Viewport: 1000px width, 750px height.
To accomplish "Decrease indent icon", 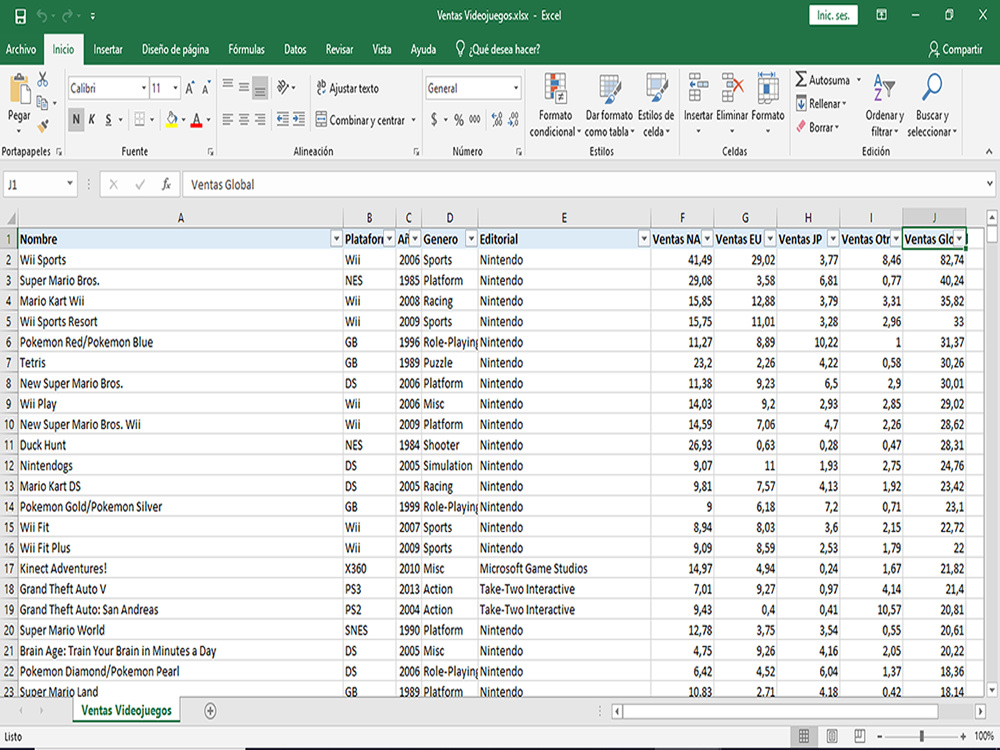I will coord(283,119).
